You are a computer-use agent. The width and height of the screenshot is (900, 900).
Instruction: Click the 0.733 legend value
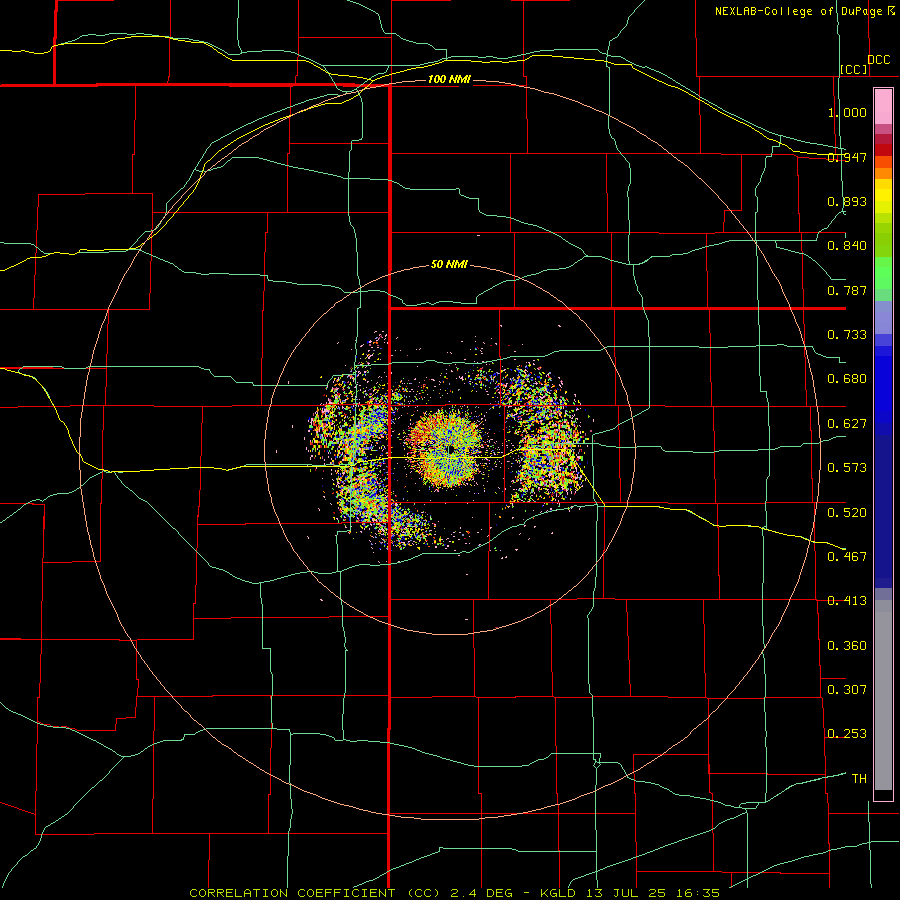point(847,335)
